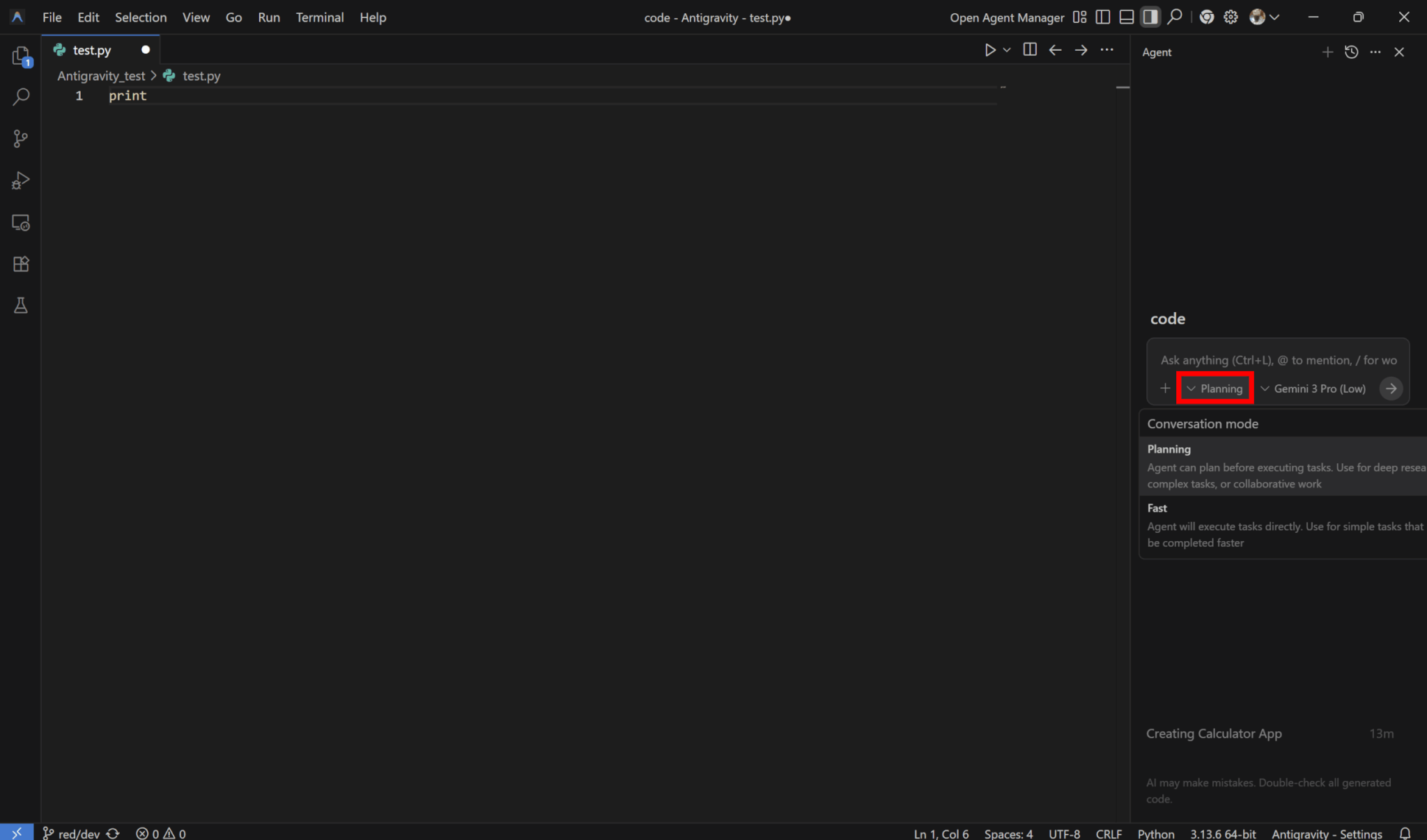Viewport: 1427px width, 840px height.
Task: Open the Search view icon
Action: pos(21,97)
